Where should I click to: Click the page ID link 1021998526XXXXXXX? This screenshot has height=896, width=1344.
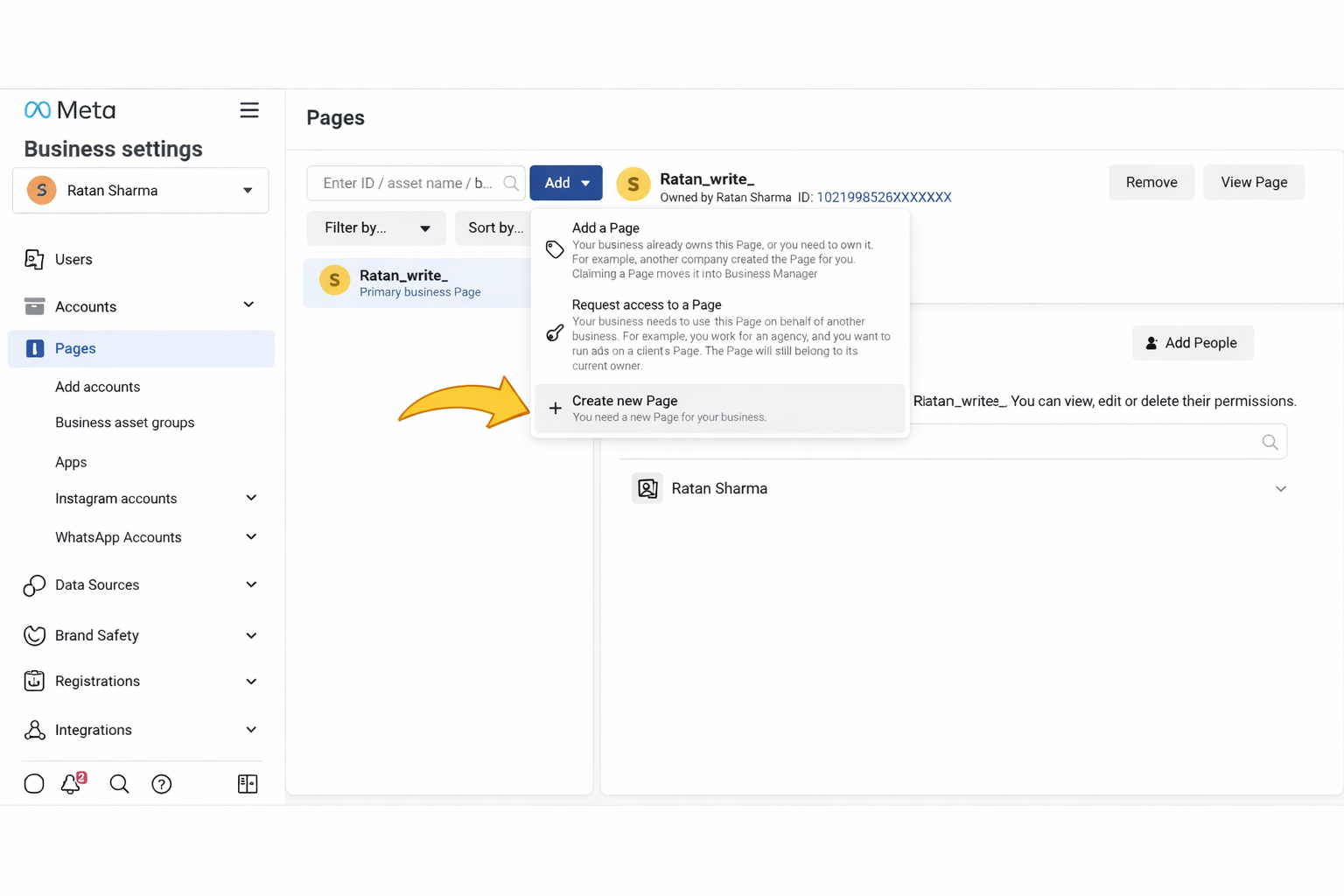[884, 198]
